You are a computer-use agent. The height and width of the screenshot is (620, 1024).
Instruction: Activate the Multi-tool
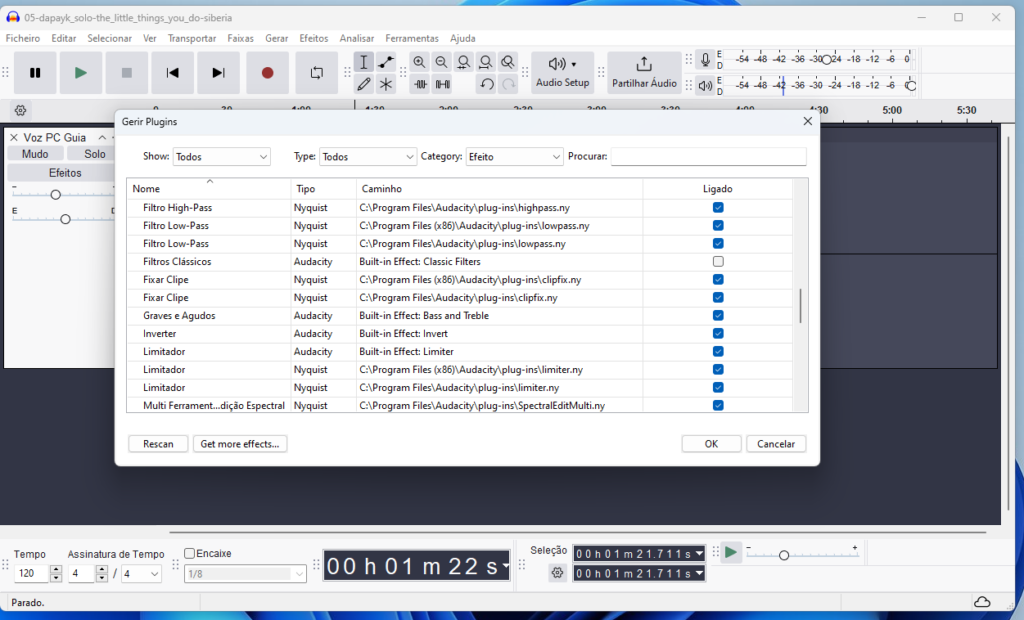[x=386, y=84]
